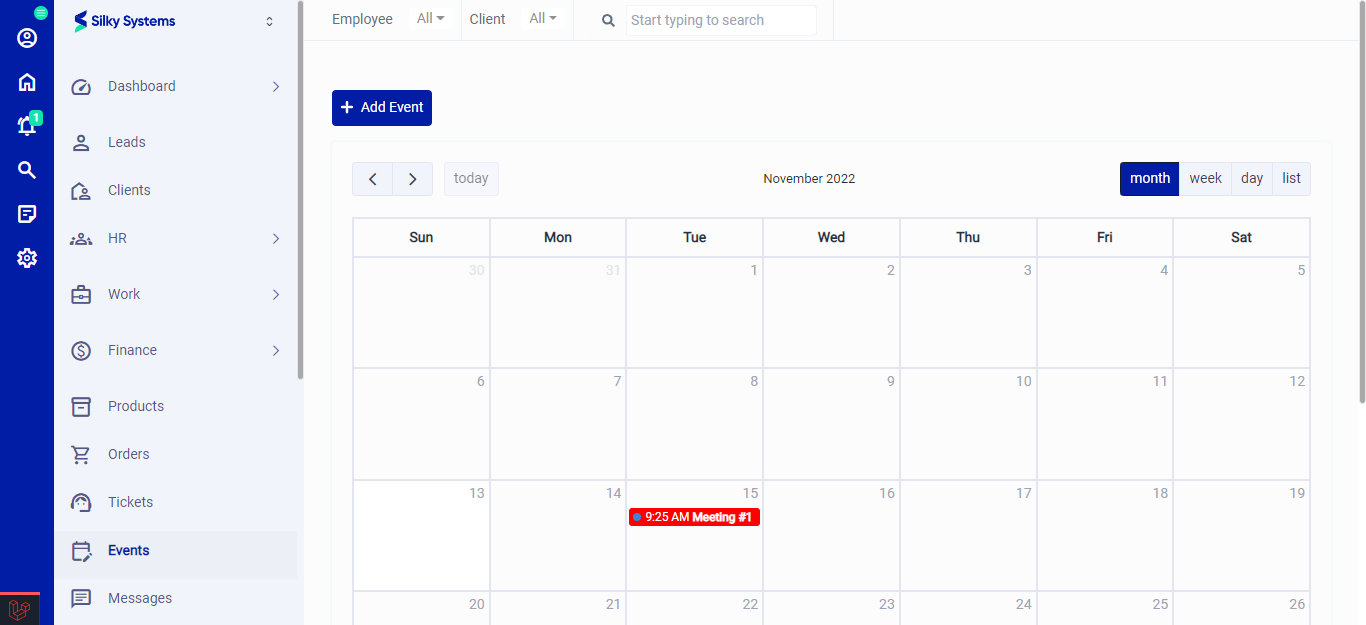Image resolution: width=1366 pixels, height=625 pixels.
Task: Open the sticky notes icon
Action: click(x=27, y=214)
